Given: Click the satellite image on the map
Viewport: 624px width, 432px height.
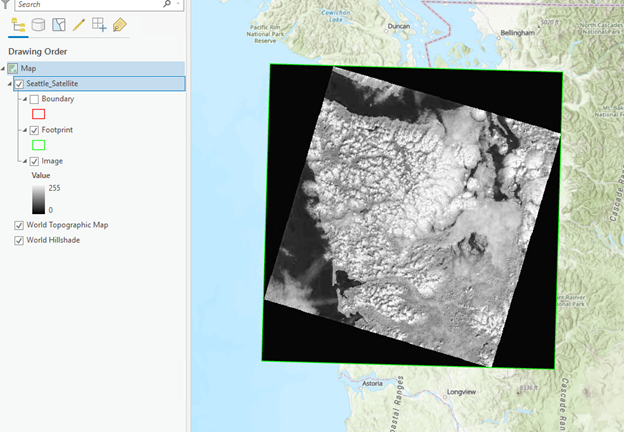Looking at the screenshot, I should click(x=412, y=217).
